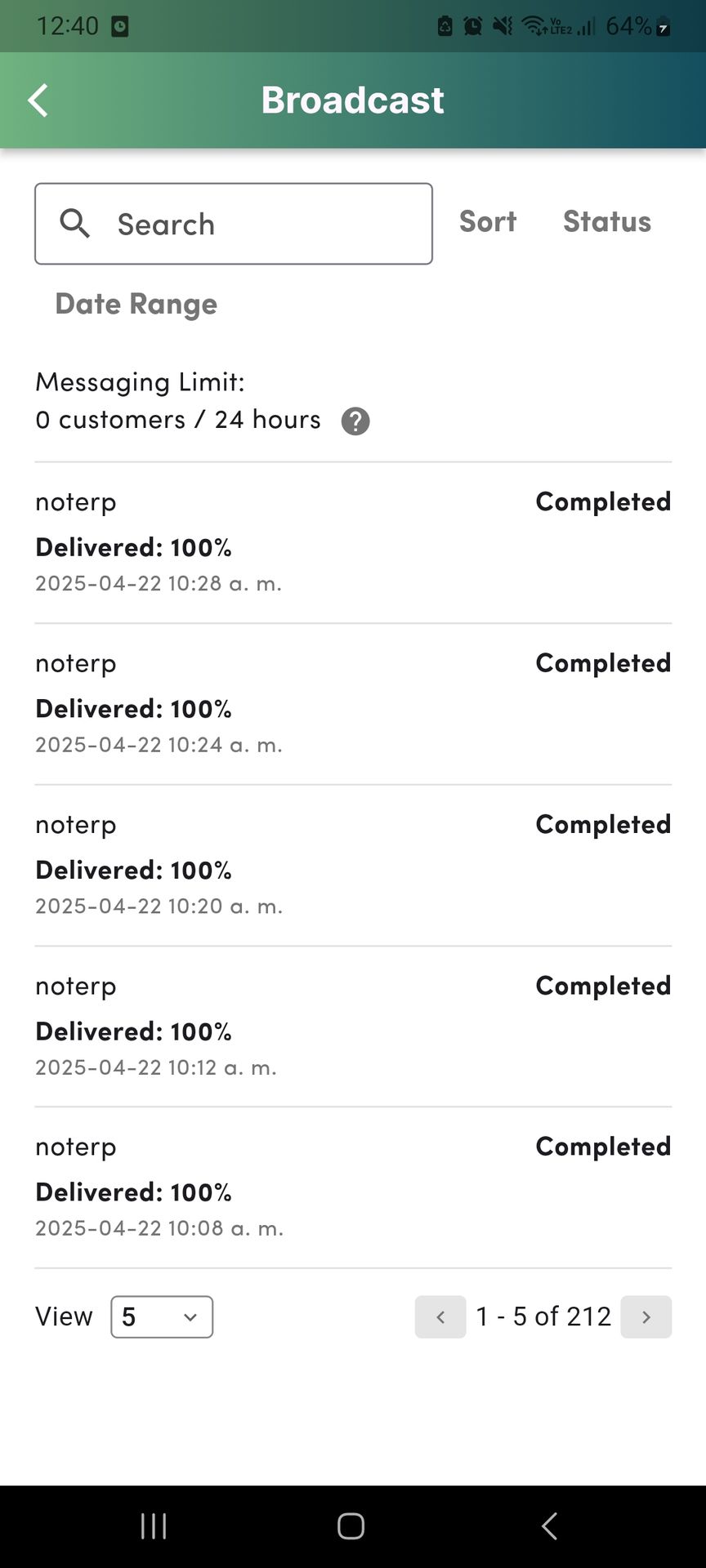This screenshot has width=706, height=1568.
Task: Expand the View count dropdown showing 5
Action: 162,1316
